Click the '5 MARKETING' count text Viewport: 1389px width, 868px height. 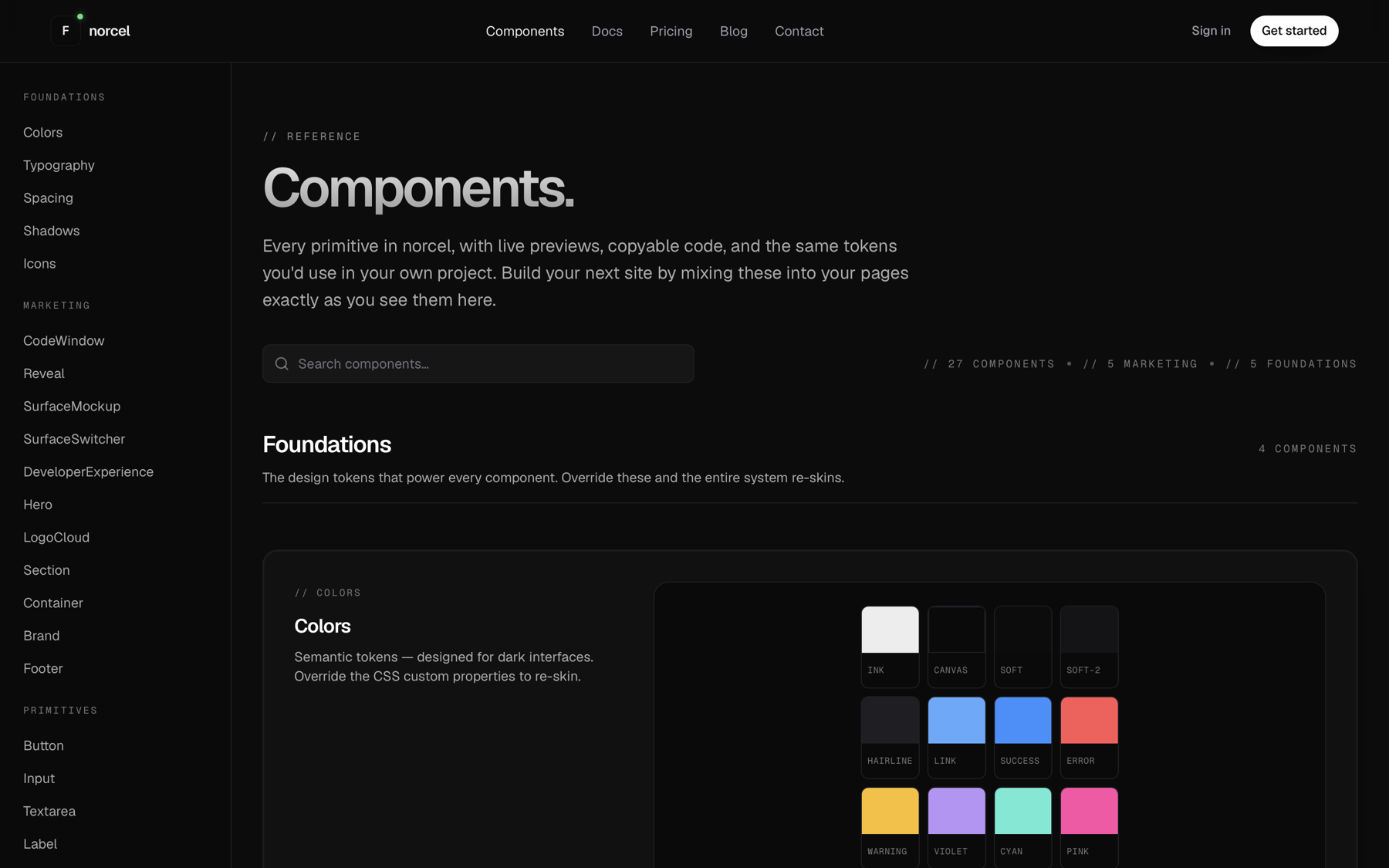click(1140, 364)
